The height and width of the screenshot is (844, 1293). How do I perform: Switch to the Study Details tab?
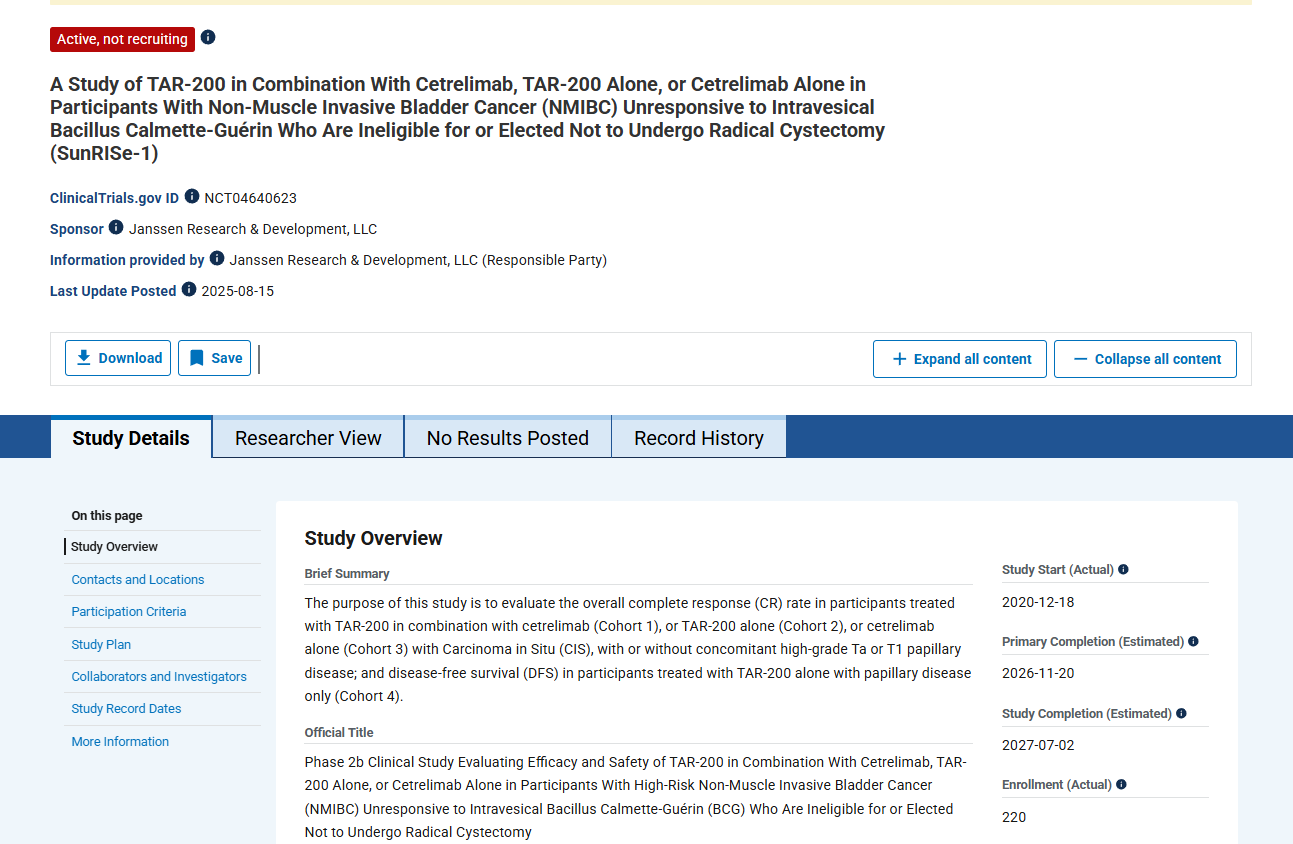tap(131, 438)
